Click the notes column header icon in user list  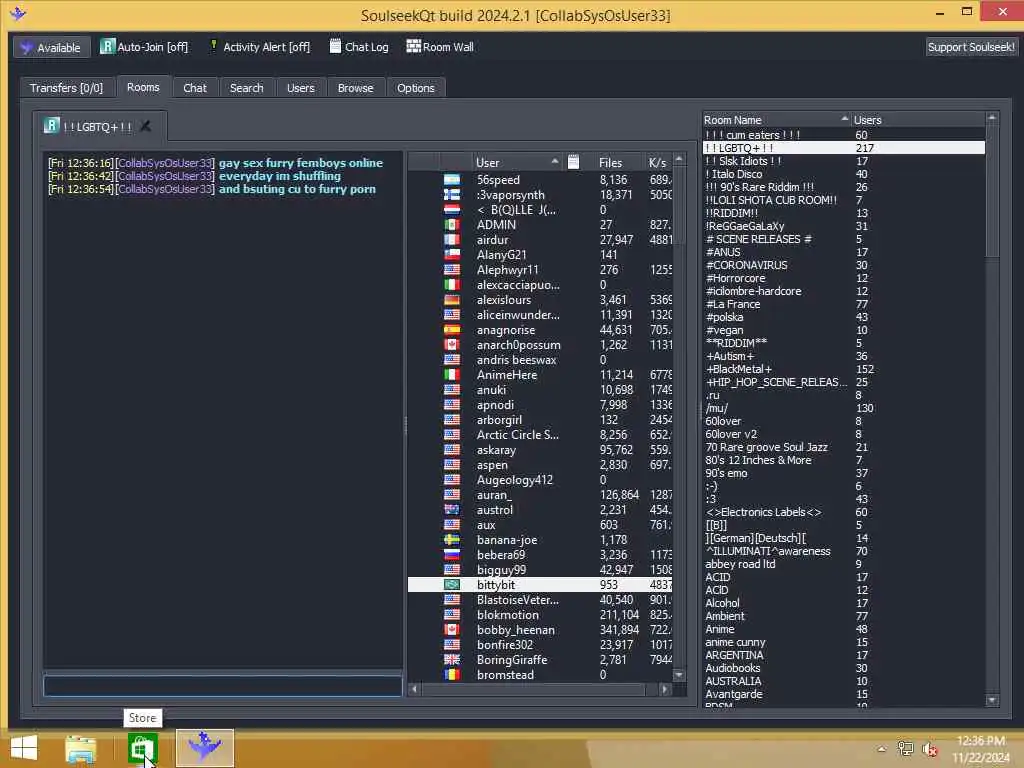(x=573, y=162)
